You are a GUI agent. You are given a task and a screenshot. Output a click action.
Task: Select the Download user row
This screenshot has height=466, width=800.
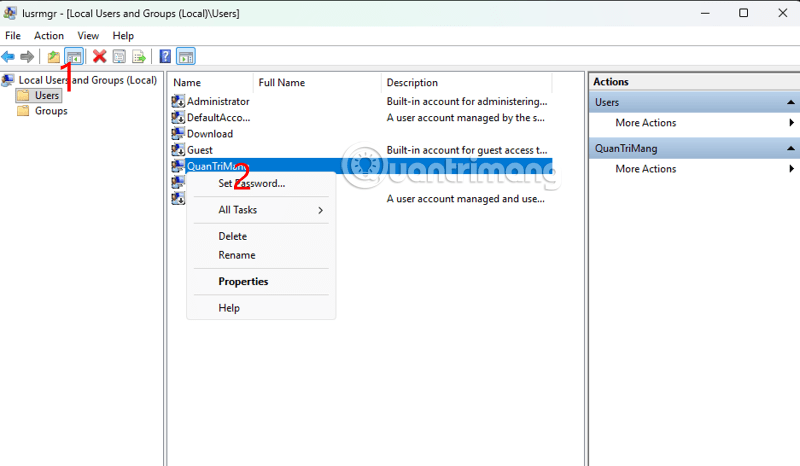(361, 134)
